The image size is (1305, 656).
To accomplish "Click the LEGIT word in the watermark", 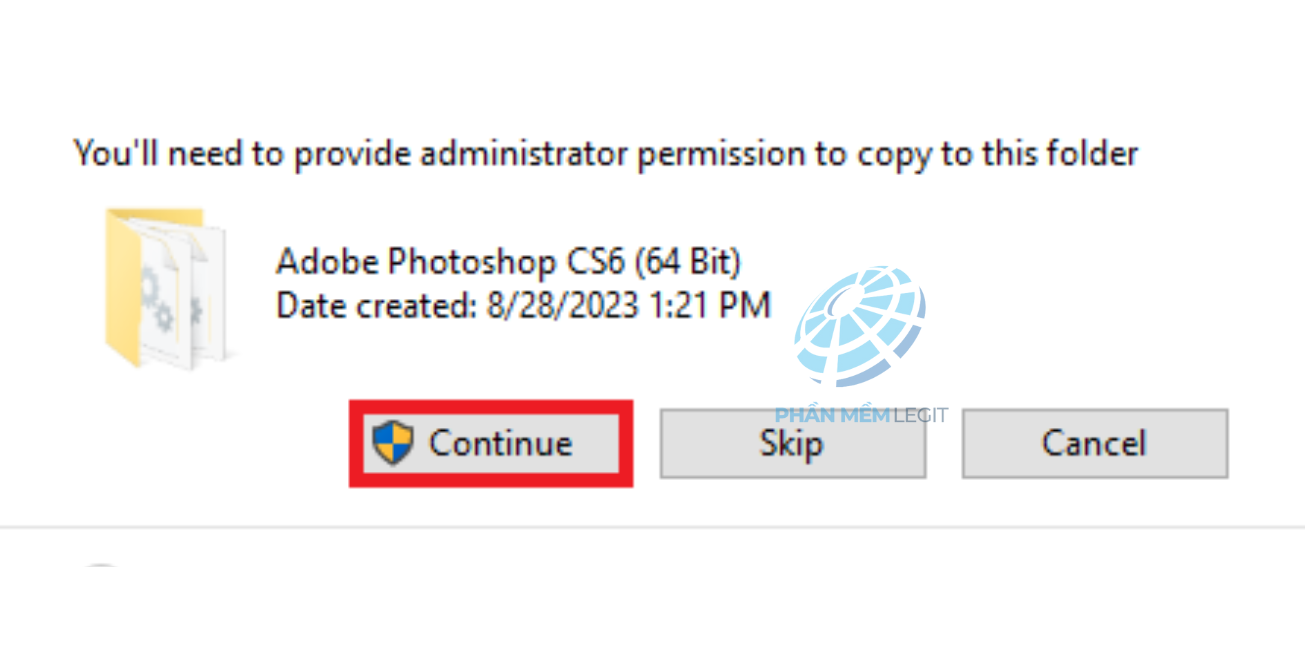I will (x=921, y=415).
